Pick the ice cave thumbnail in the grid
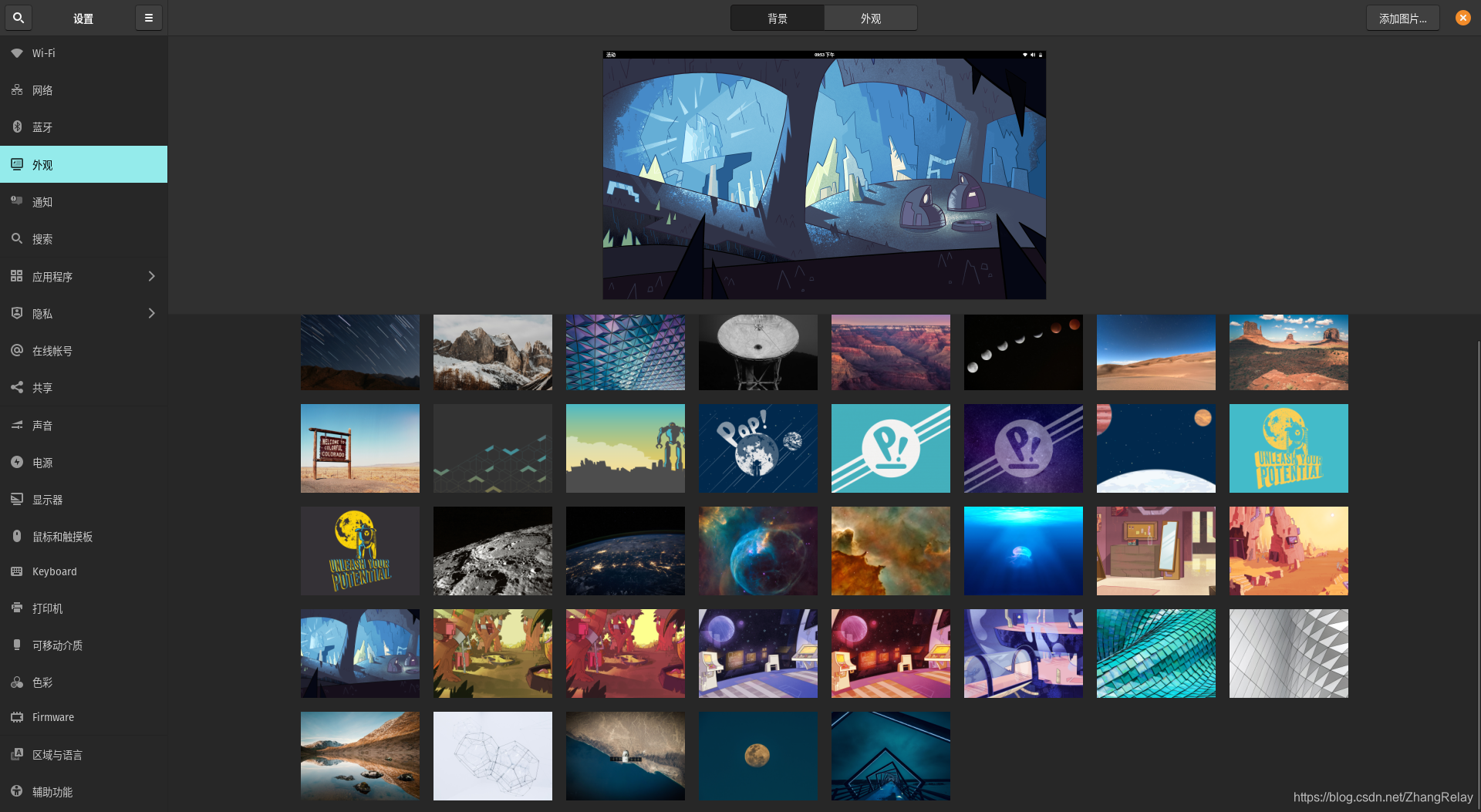 [x=360, y=653]
